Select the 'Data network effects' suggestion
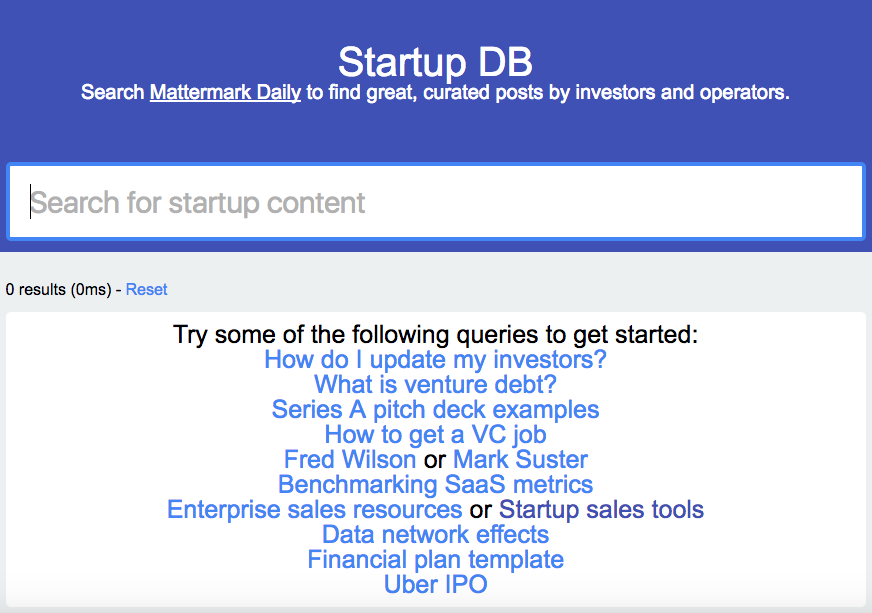The width and height of the screenshot is (872, 613). coord(435,535)
